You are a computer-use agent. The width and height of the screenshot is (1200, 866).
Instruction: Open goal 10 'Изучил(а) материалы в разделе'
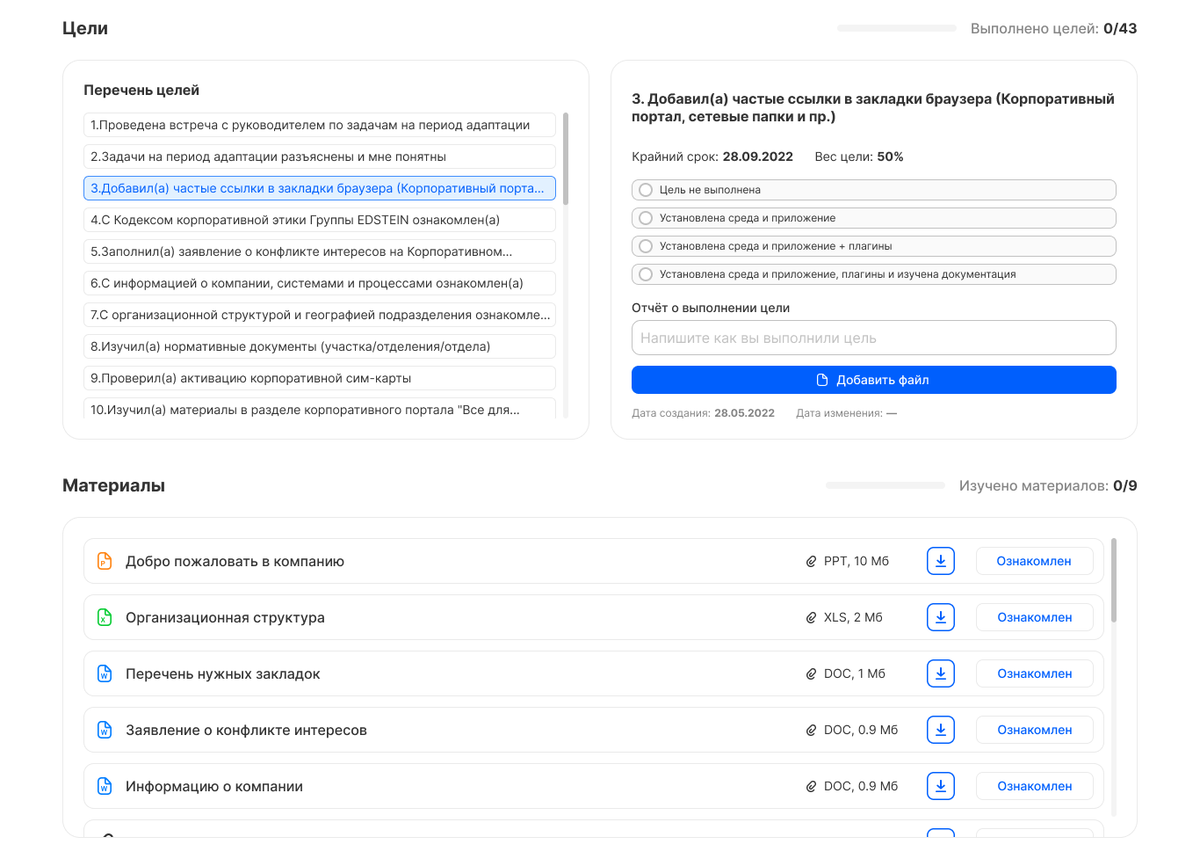click(319, 409)
